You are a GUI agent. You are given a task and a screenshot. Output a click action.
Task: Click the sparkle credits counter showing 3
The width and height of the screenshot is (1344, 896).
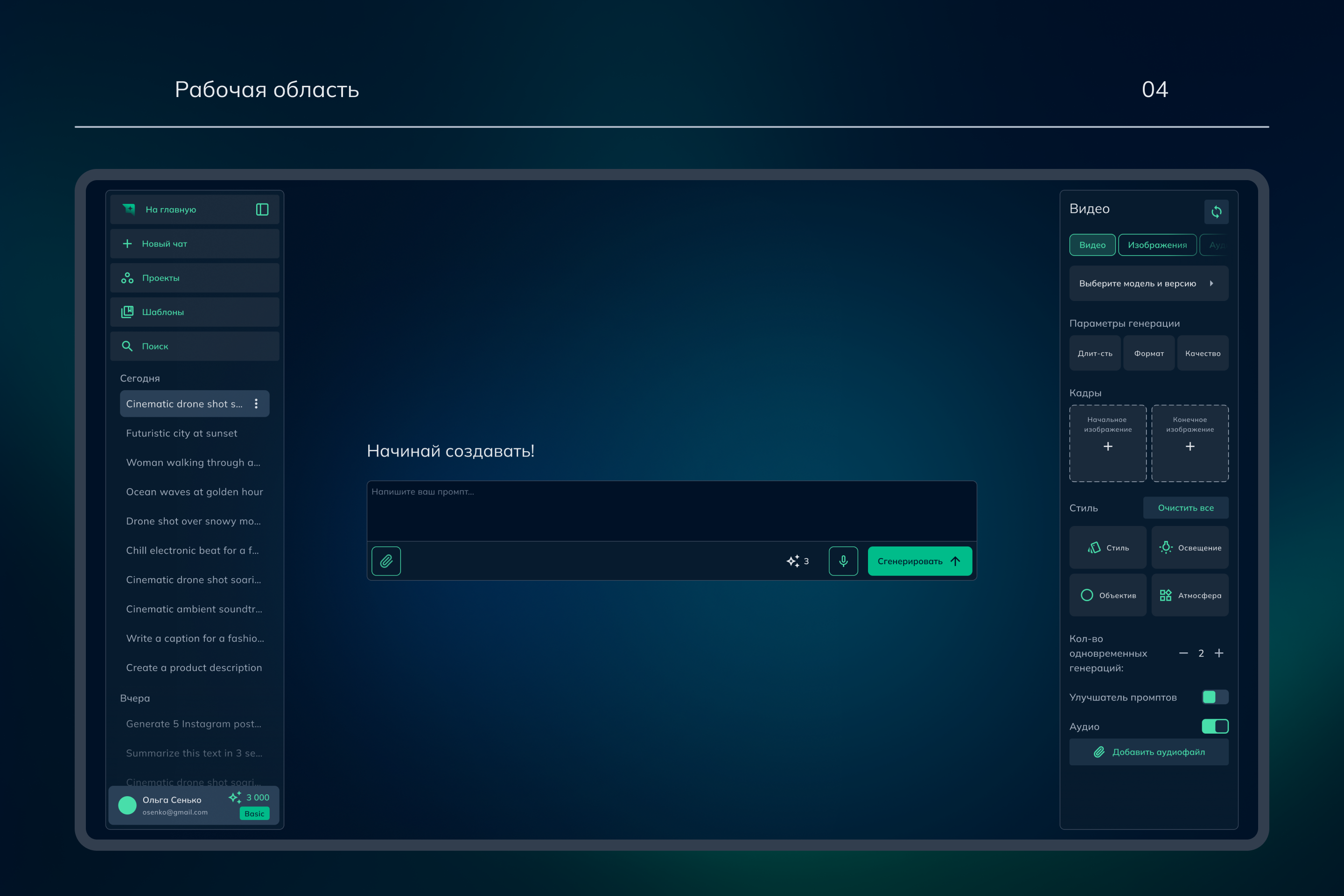point(798,561)
